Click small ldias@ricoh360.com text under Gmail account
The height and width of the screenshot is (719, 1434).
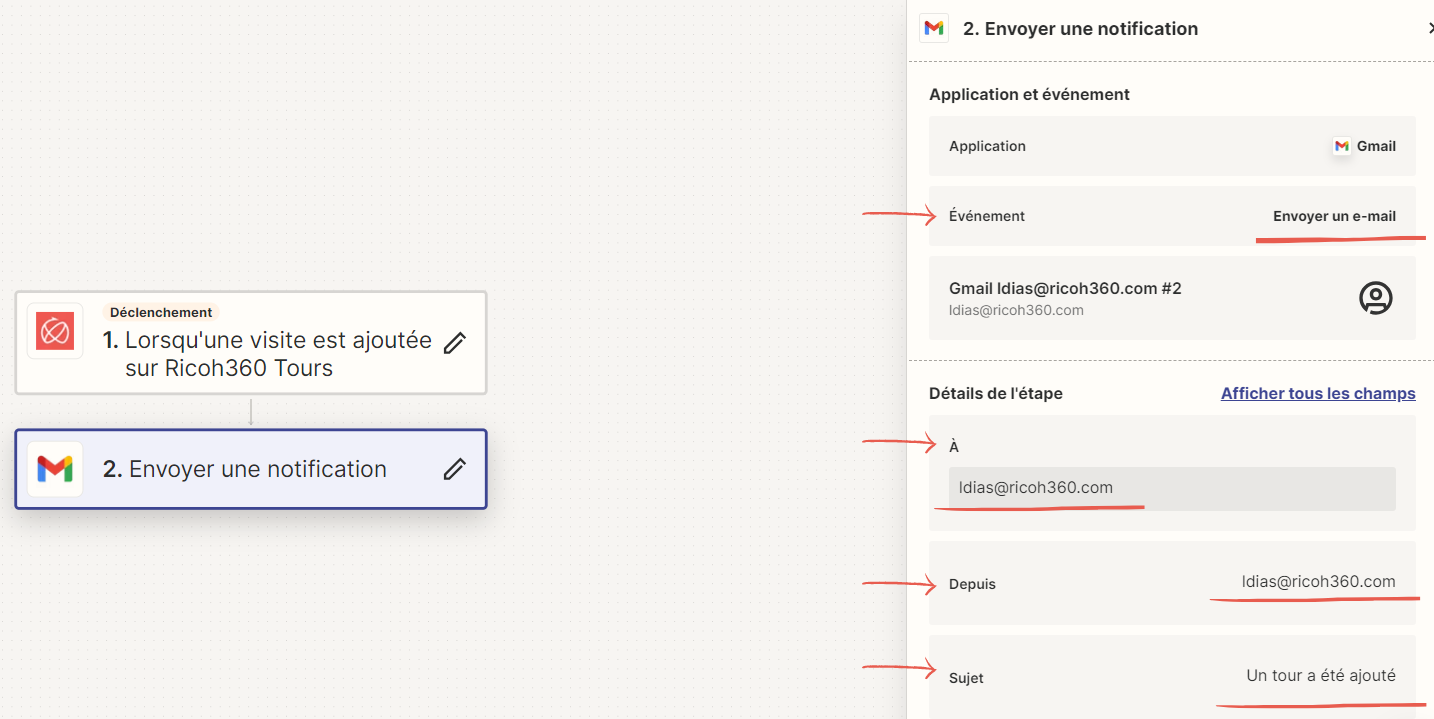click(x=1016, y=310)
